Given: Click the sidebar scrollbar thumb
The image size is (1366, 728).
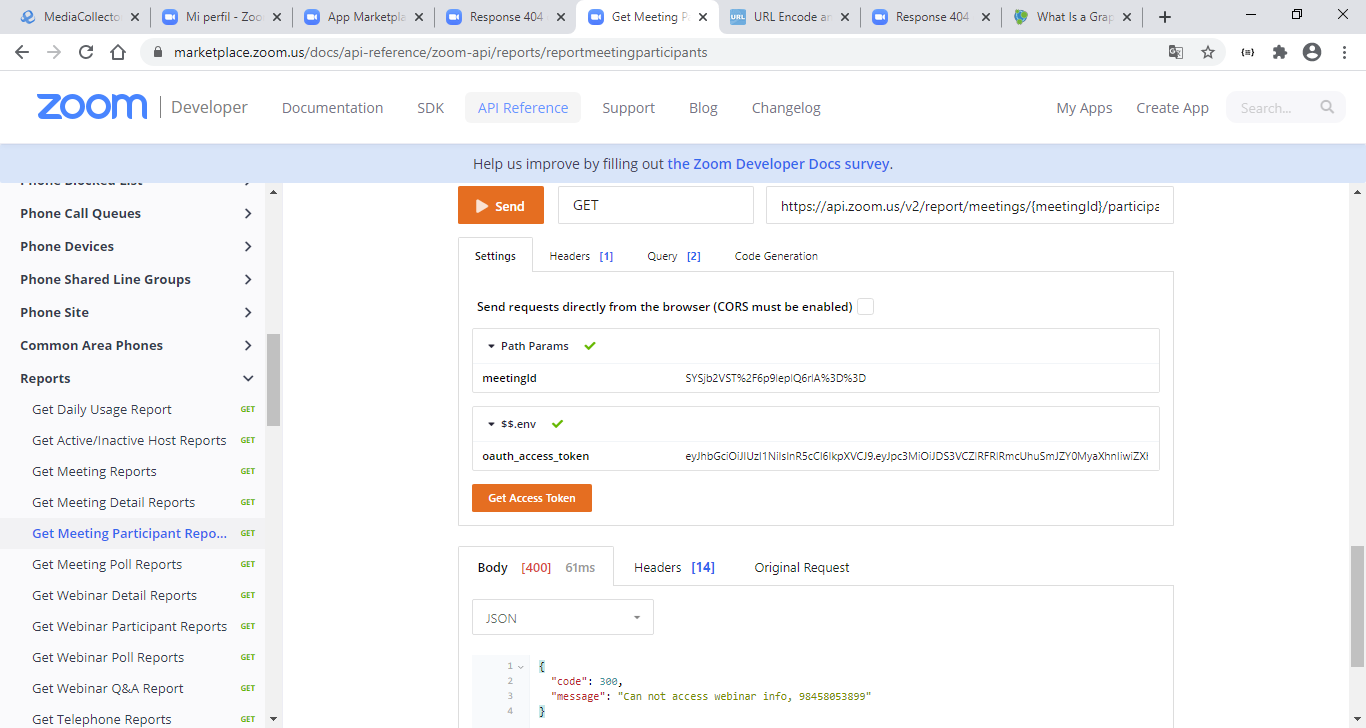Looking at the screenshot, I should (273, 380).
